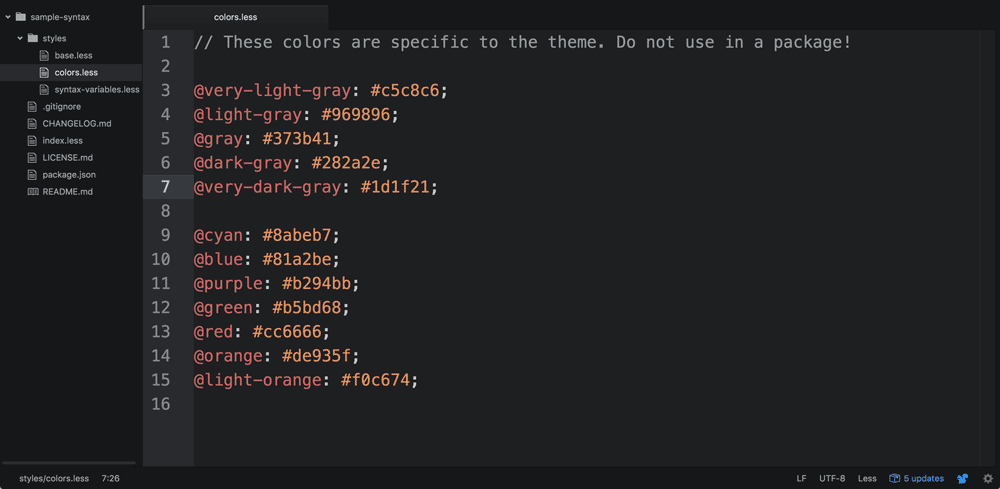Click the 5 updates link

tap(924, 479)
